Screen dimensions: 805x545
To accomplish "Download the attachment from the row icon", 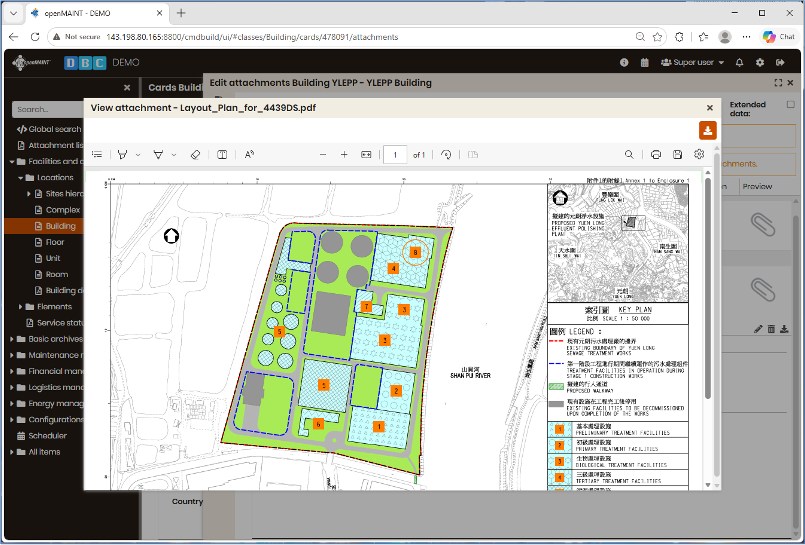I will pos(784,329).
